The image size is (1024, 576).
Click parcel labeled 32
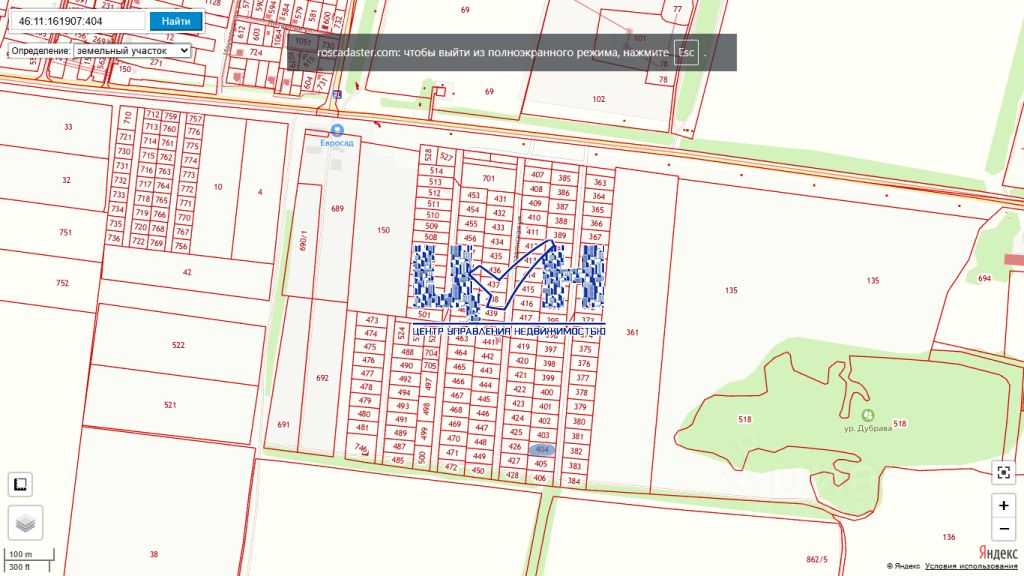click(66, 180)
